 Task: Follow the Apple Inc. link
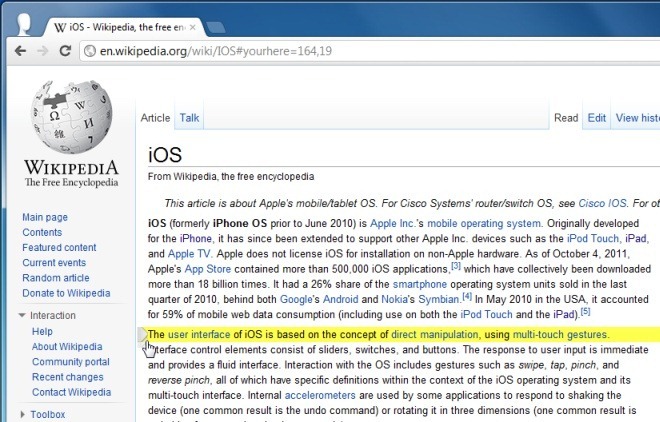click(393, 223)
